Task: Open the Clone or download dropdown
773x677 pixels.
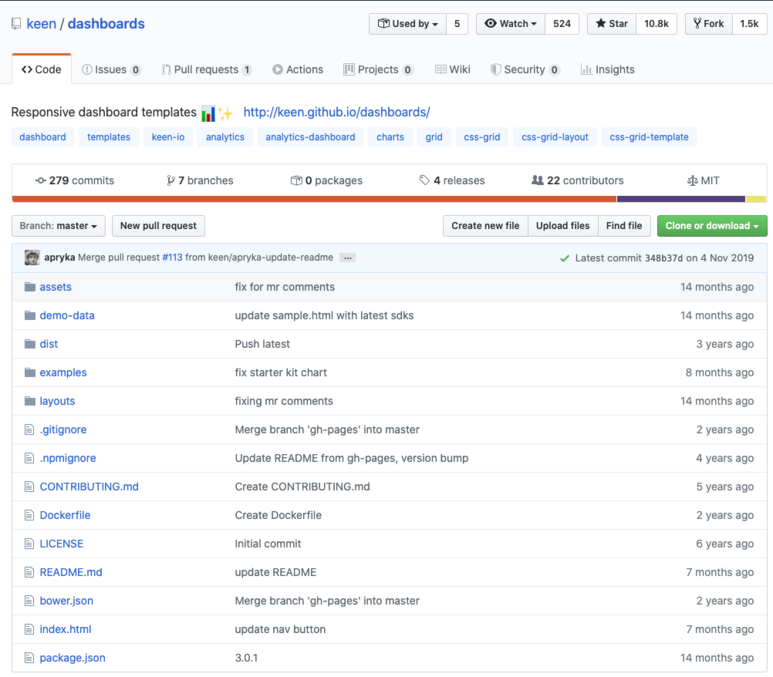Action: (x=712, y=226)
